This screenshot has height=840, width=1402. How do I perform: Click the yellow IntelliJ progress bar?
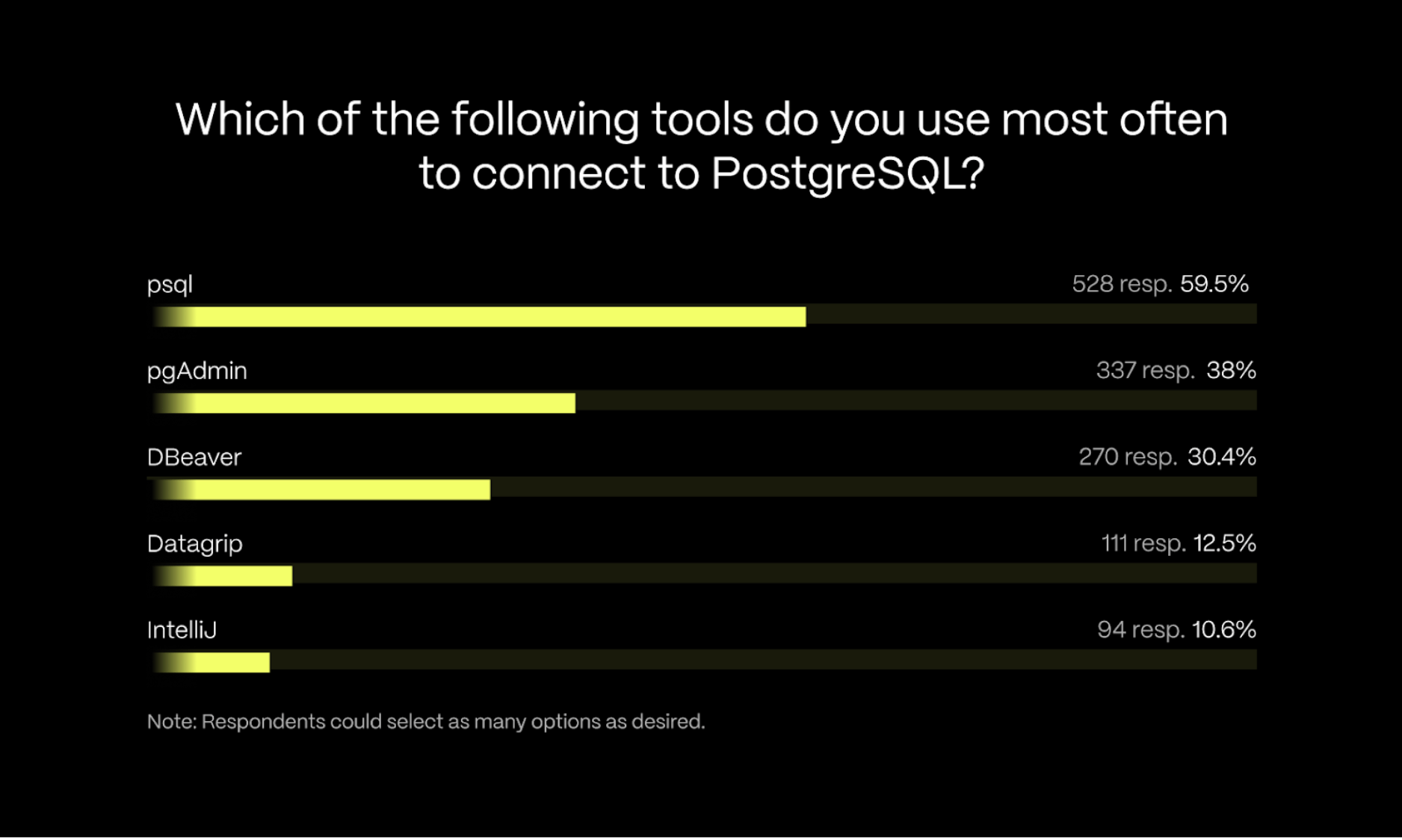click(211, 662)
